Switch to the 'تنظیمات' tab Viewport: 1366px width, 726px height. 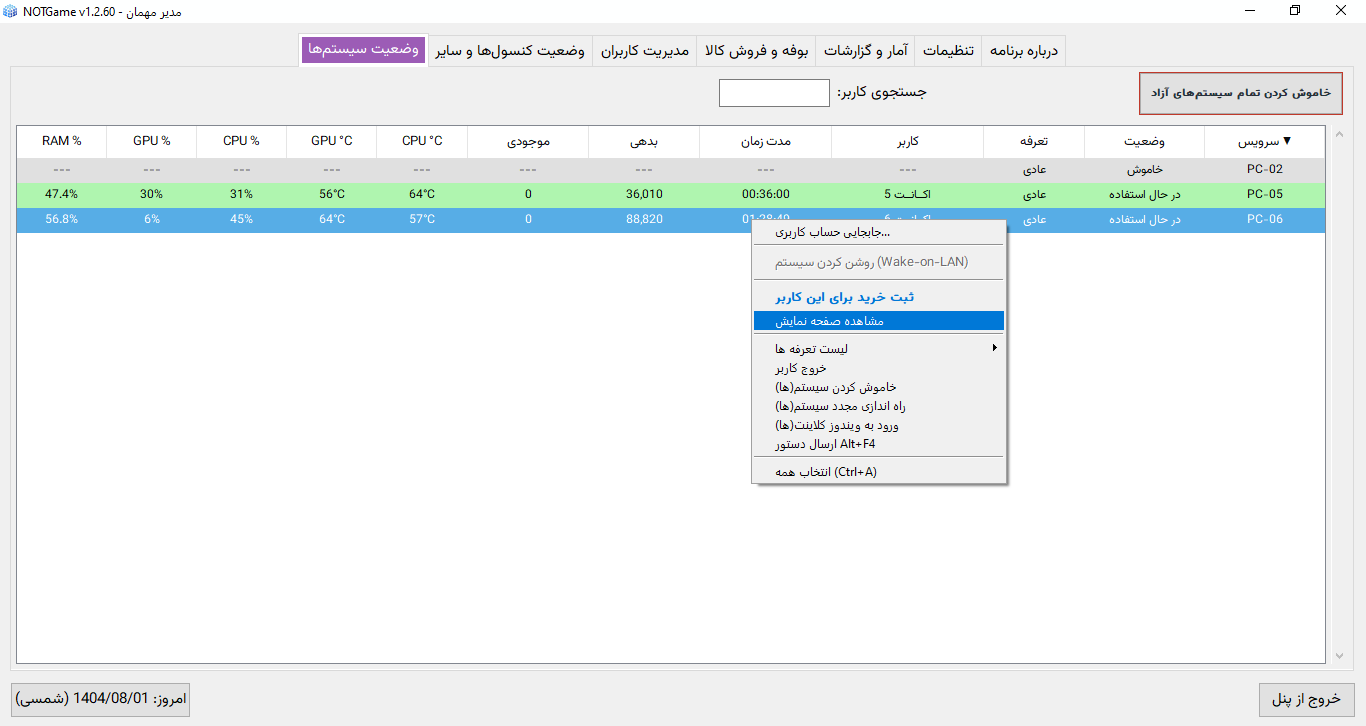pyautogui.click(x=948, y=50)
